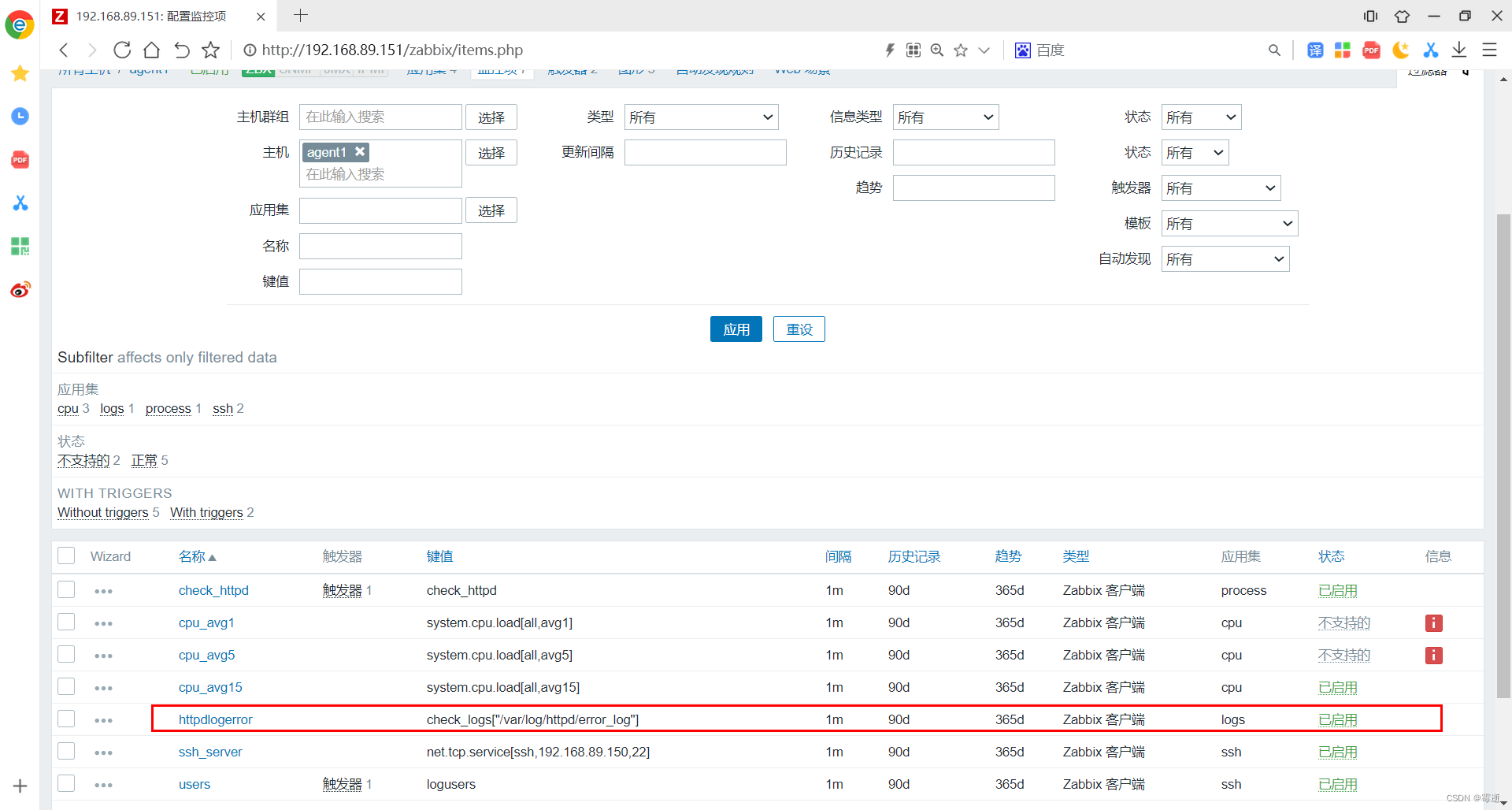Open the translate extension icon
The height and width of the screenshot is (810, 1512).
[x=1315, y=50]
